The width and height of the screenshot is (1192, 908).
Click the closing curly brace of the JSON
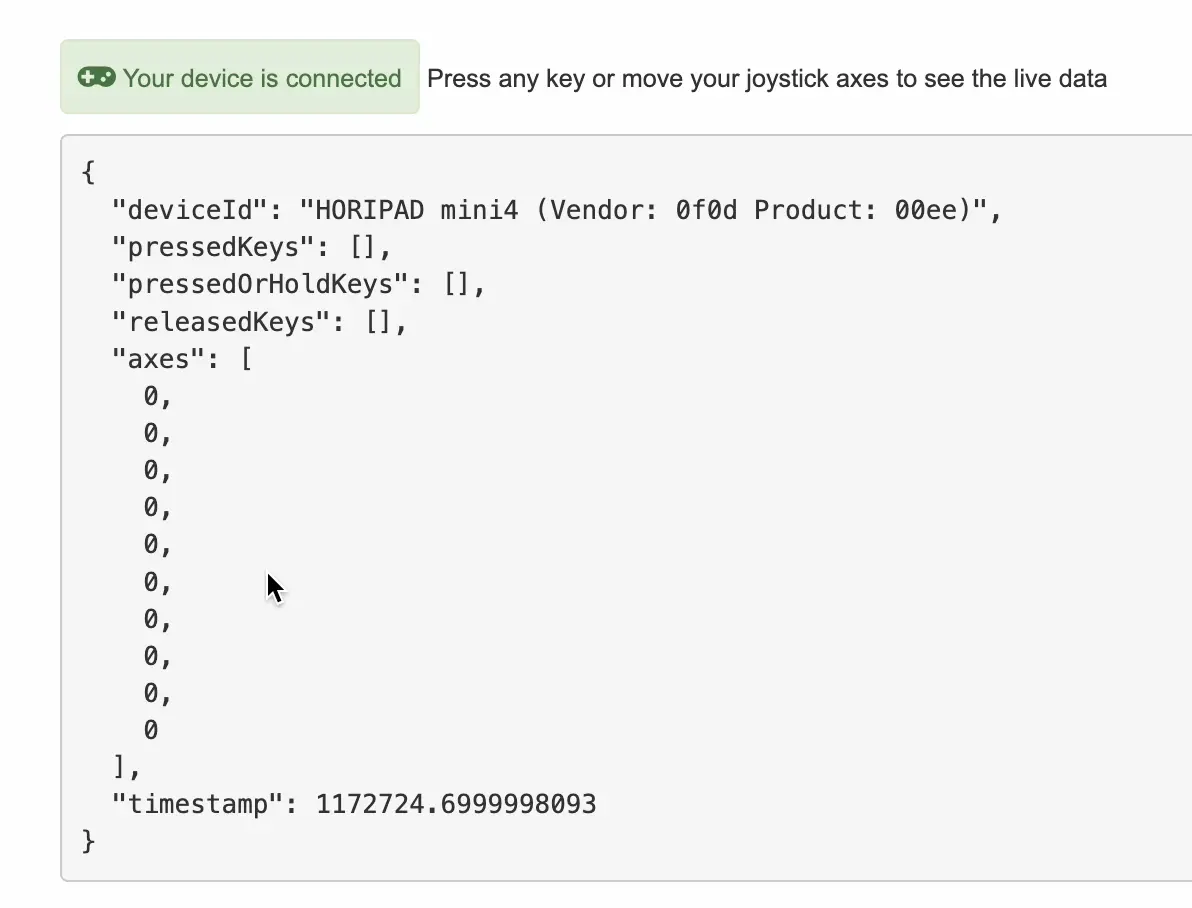coord(88,841)
